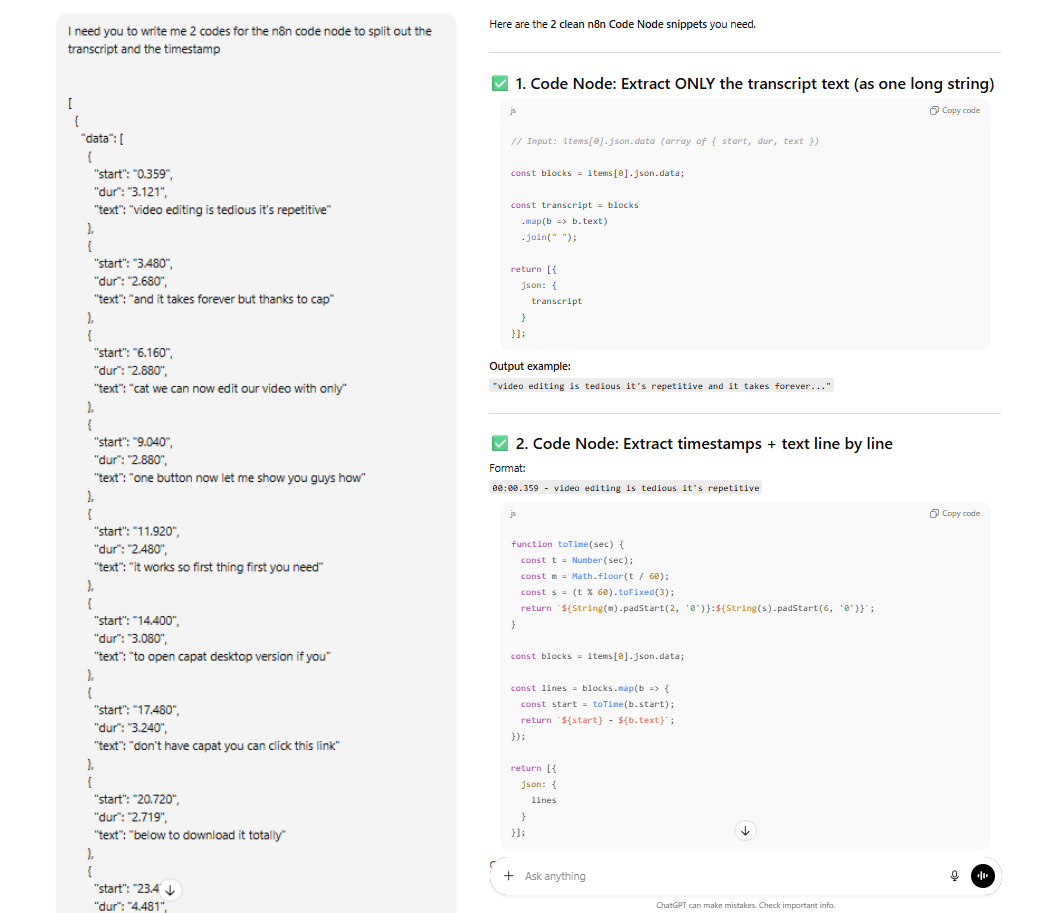
Task: Click the output example string "video editing is tedious..."
Action: [x=661, y=386]
